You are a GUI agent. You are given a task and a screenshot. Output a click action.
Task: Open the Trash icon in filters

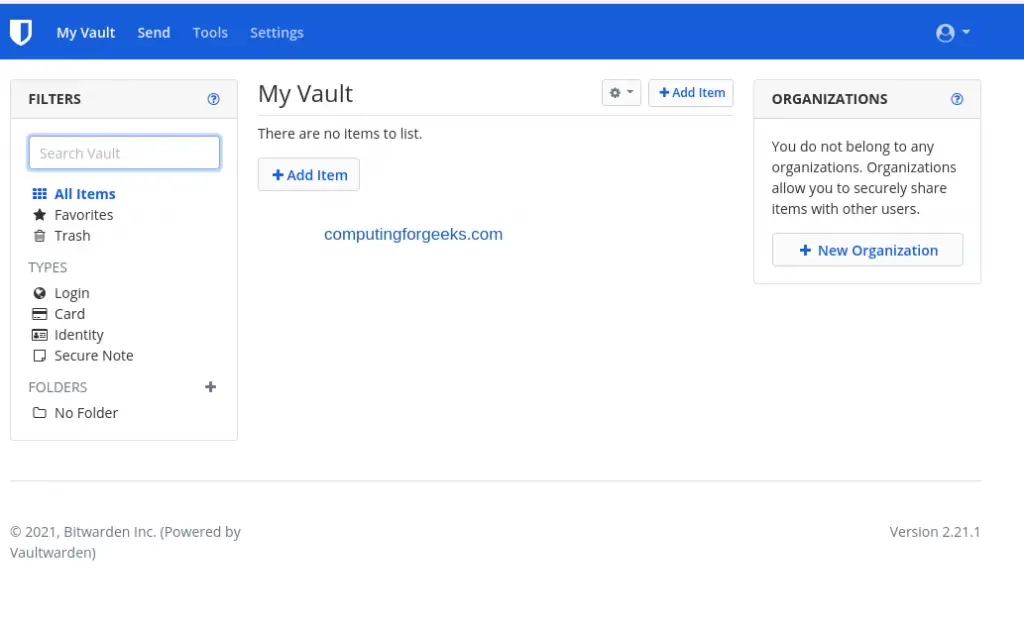coord(40,235)
